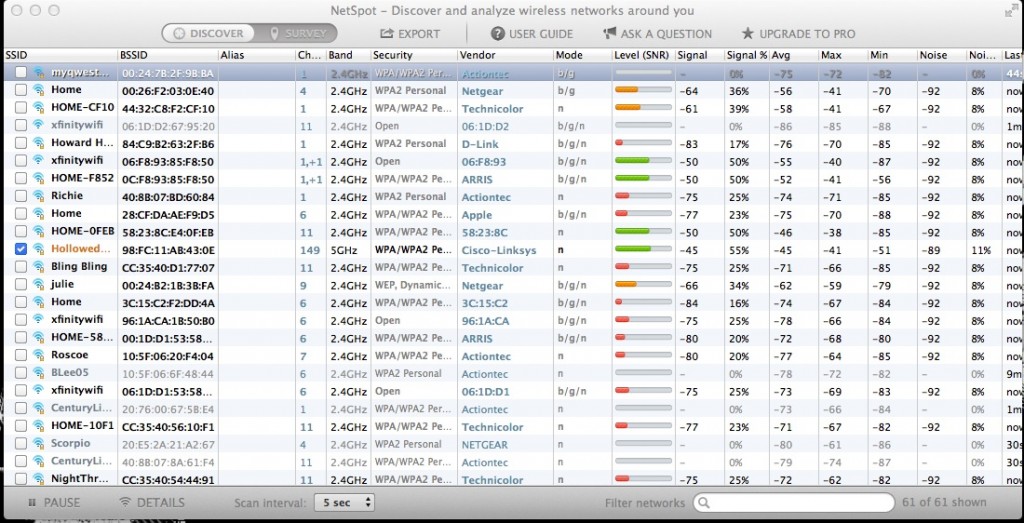Toggle full screen with corner arrows icon
The image size is (1024, 523).
coord(1011,10)
